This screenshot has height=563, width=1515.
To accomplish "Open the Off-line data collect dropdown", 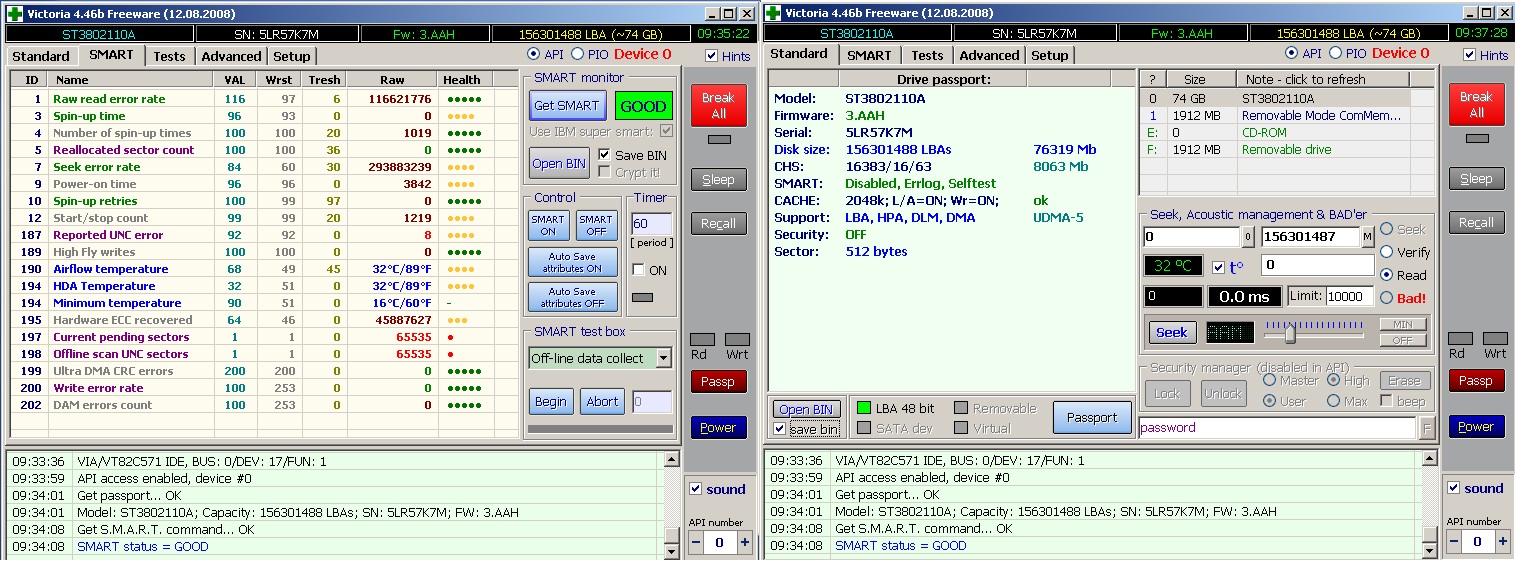I will tap(664, 358).
